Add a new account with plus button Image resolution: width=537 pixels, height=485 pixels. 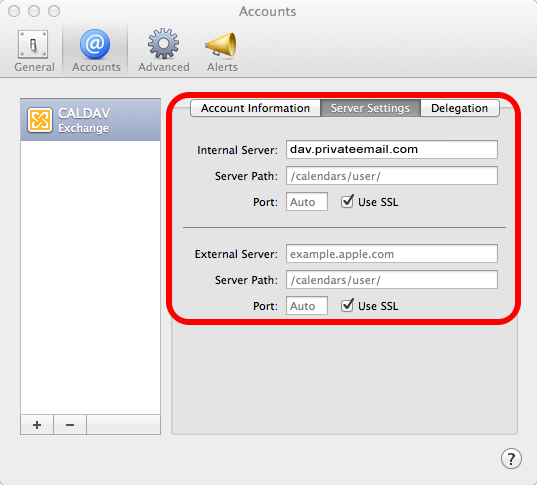(x=37, y=425)
